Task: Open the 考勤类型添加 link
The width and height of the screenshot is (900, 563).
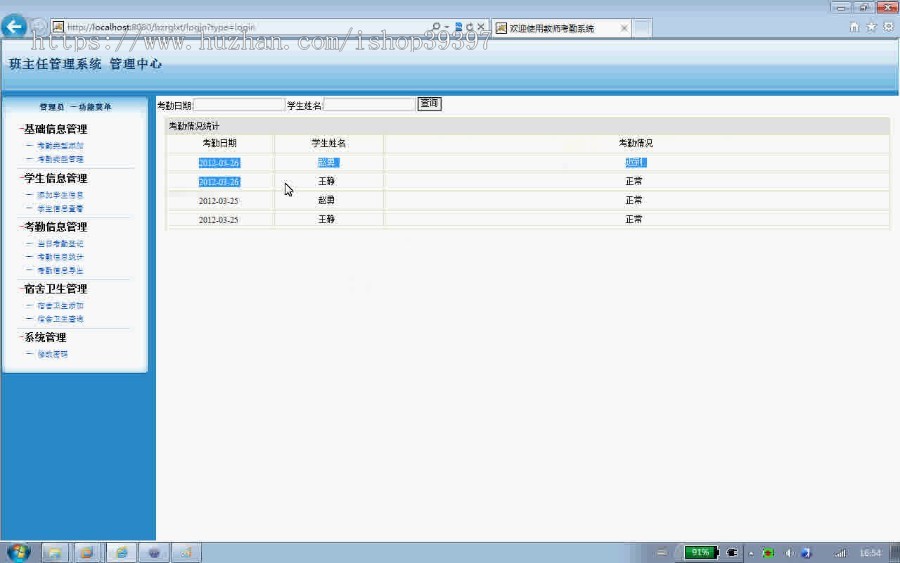Action: tap(60, 146)
